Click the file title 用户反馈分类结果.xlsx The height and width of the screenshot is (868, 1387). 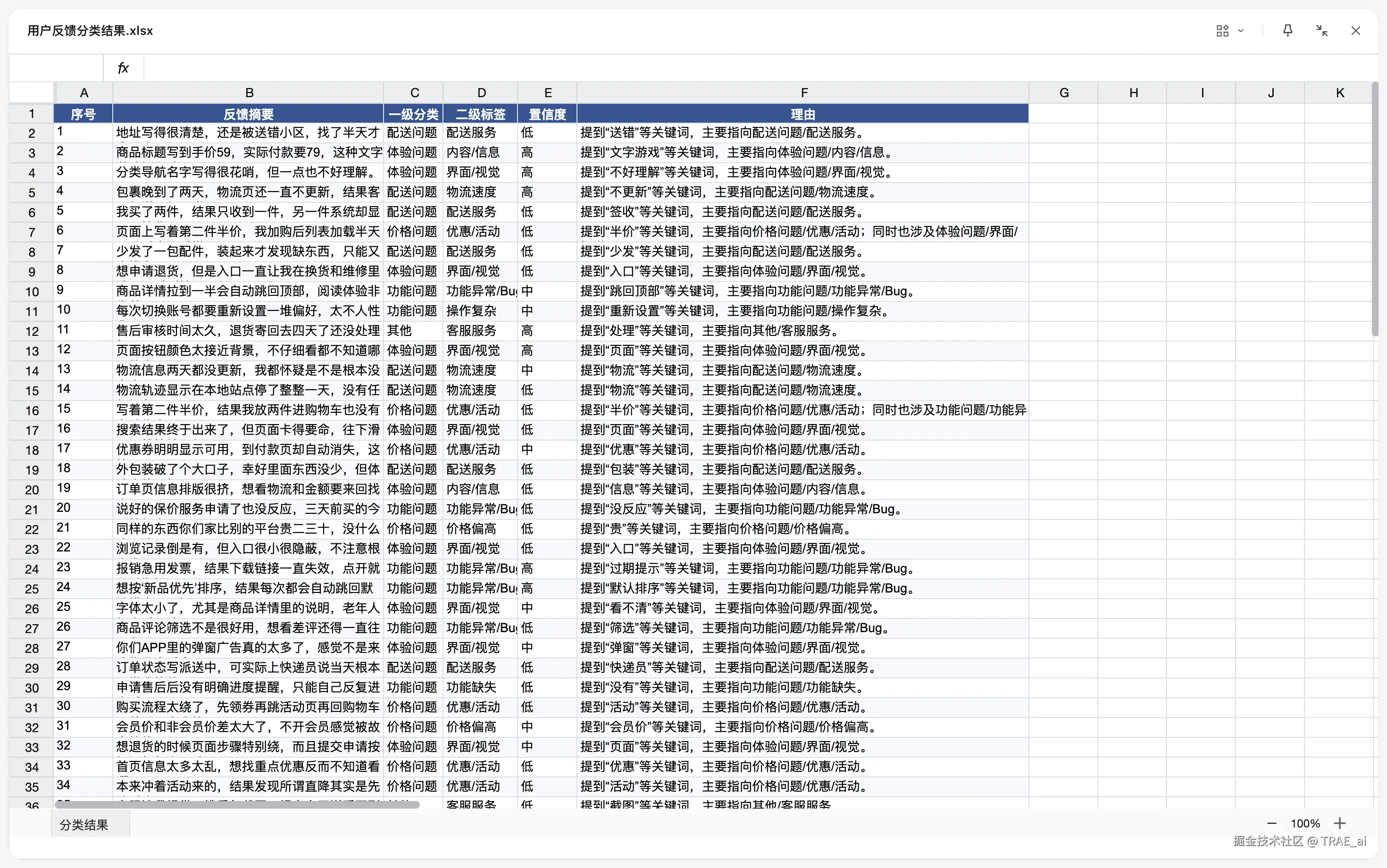click(x=90, y=31)
